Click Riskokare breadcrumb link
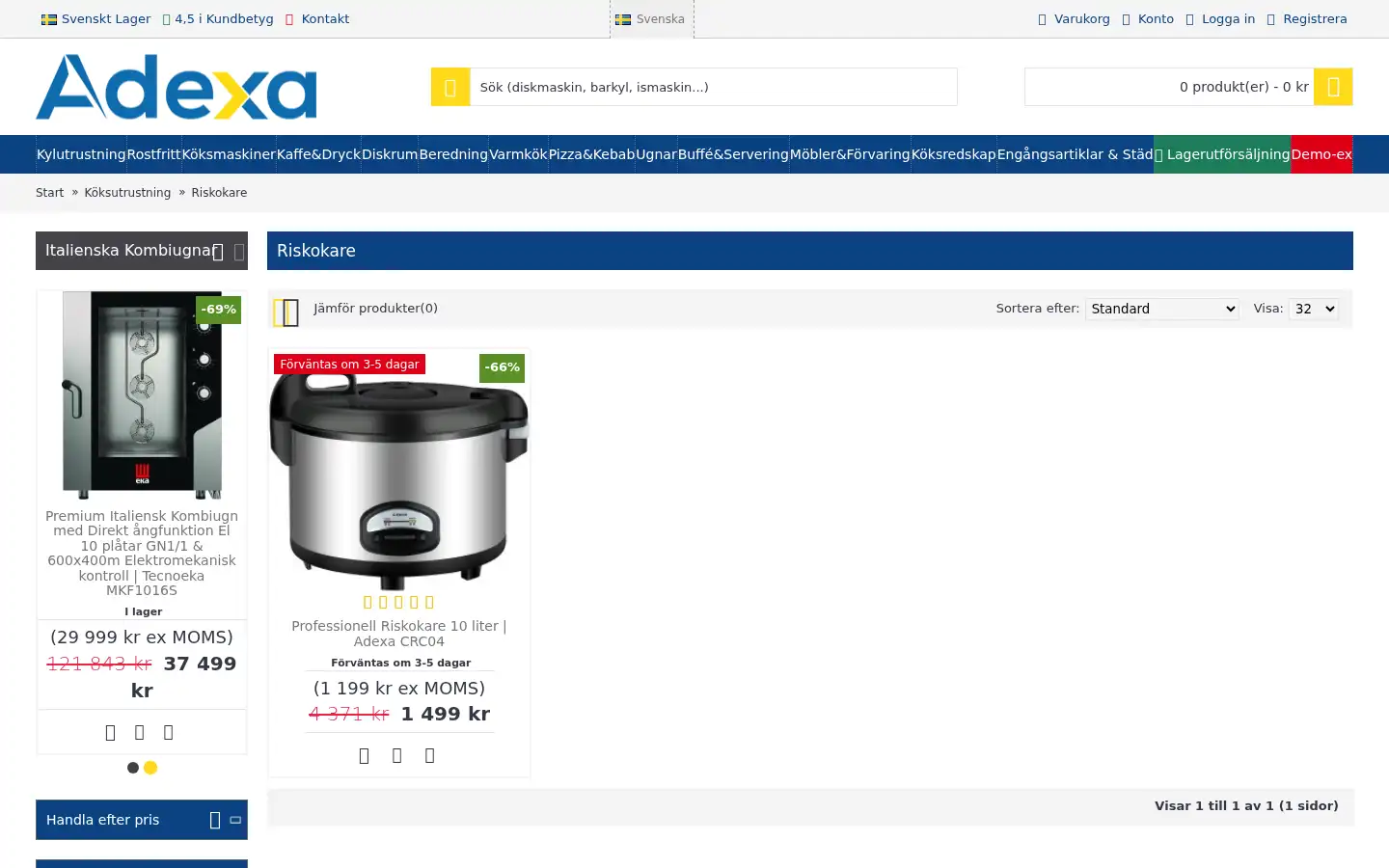The width and height of the screenshot is (1389, 868). [x=219, y=193]
